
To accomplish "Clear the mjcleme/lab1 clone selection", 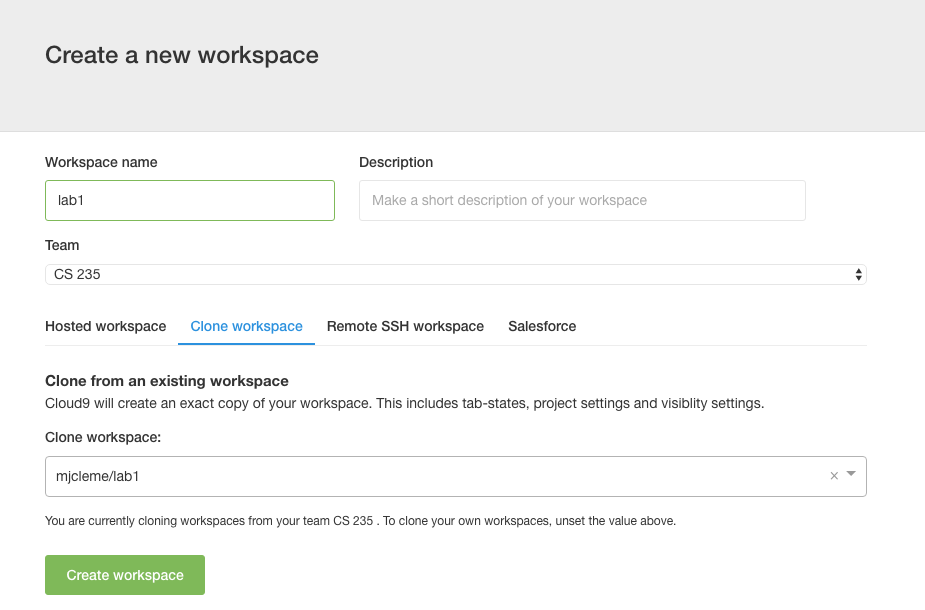I will 834,477.
